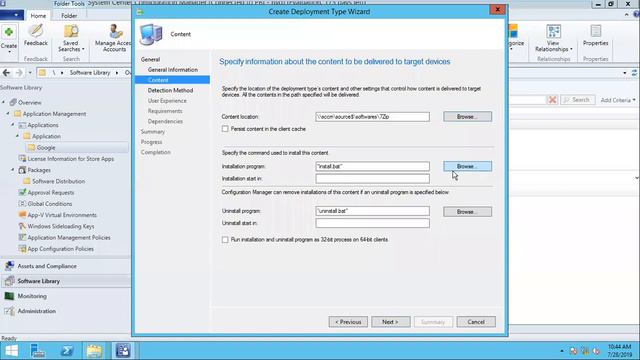Open File Explorer from the taskbar
Viewport: 640px width, 360px height.
click(94, 351)
